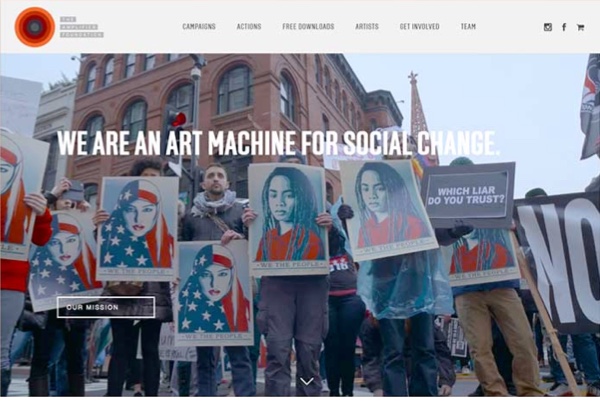Click the orange concentric circle logo

coord(35,27)
